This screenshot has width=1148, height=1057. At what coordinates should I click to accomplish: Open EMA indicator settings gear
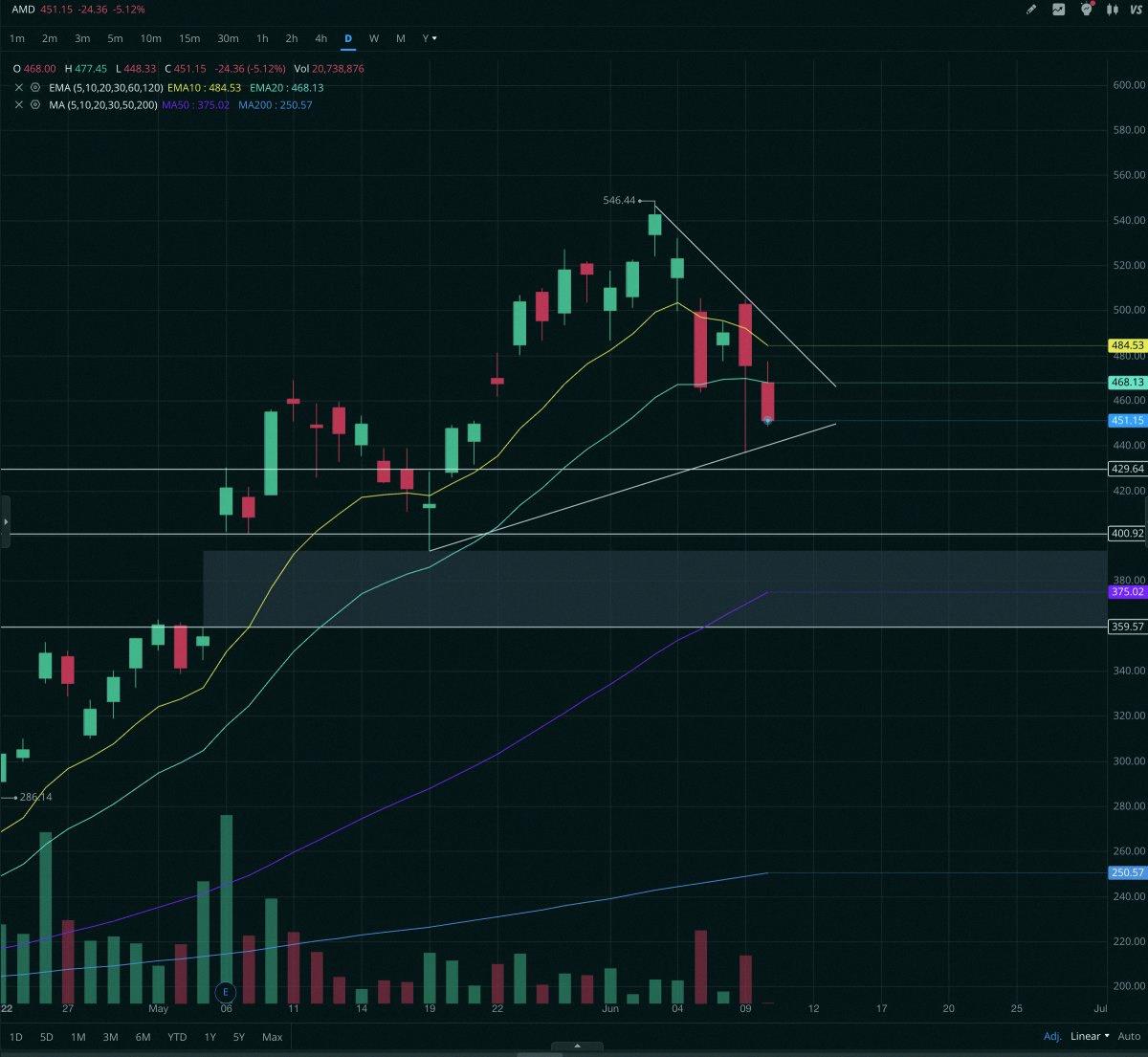click(36, 87)
